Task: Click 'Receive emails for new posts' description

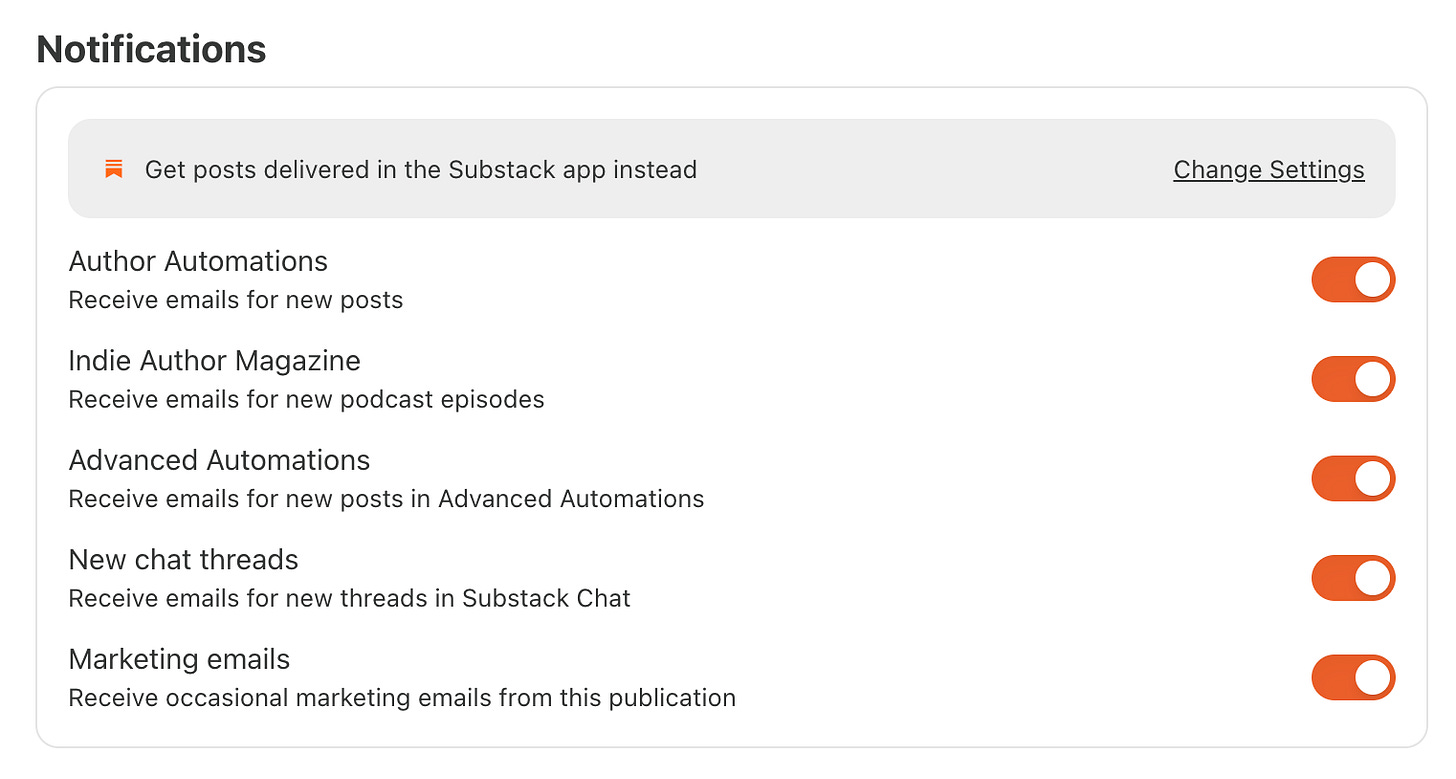Action: pos(236,300)
